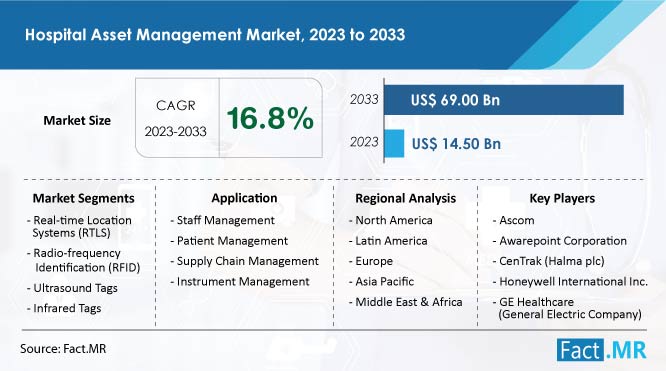Viewport: 666px width, 371px height.
Task: Click the US$ 69.00 Bn label
Action: click(455, 100)
